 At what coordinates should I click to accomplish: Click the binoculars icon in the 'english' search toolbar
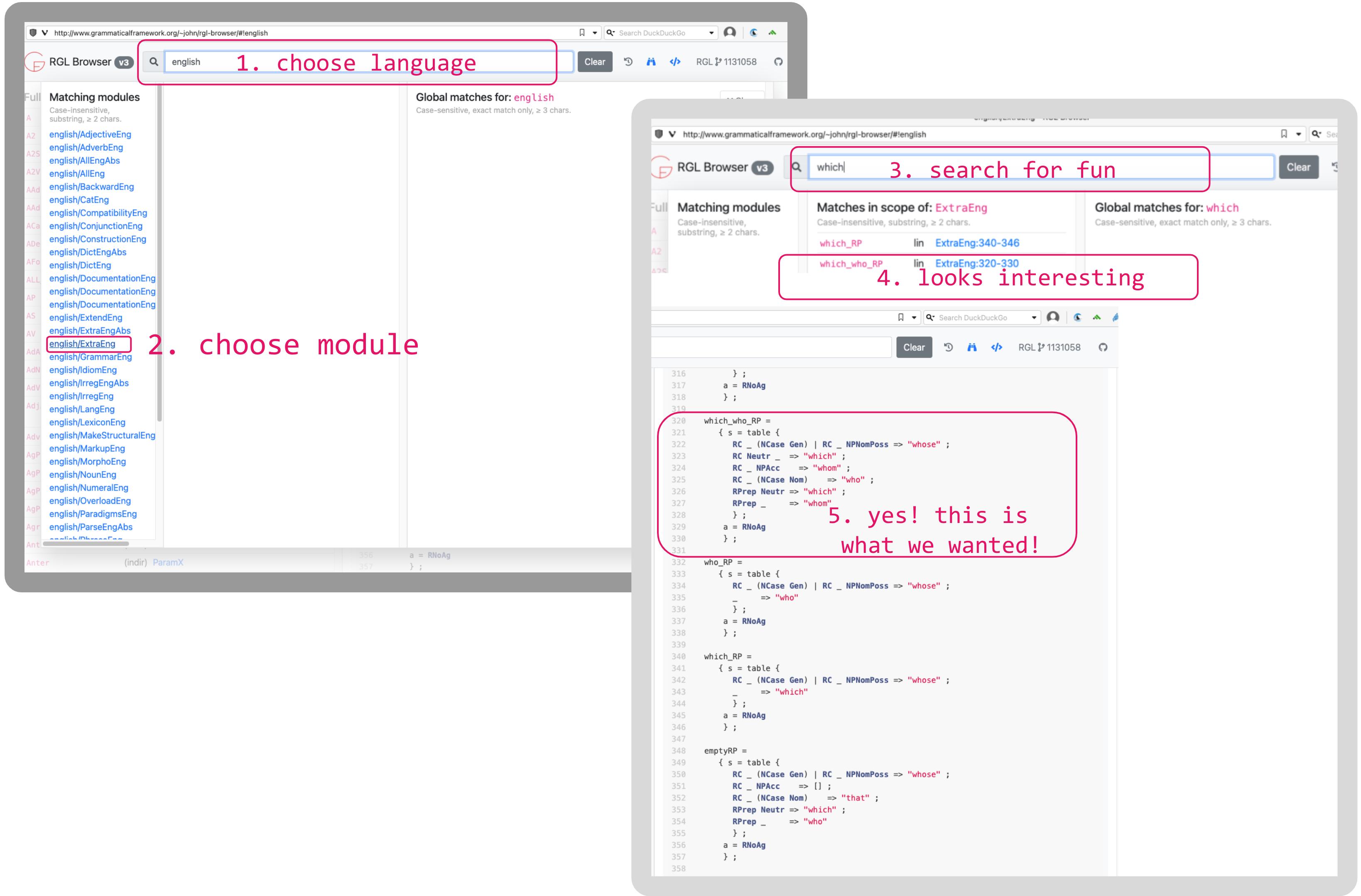click(651, 62)
